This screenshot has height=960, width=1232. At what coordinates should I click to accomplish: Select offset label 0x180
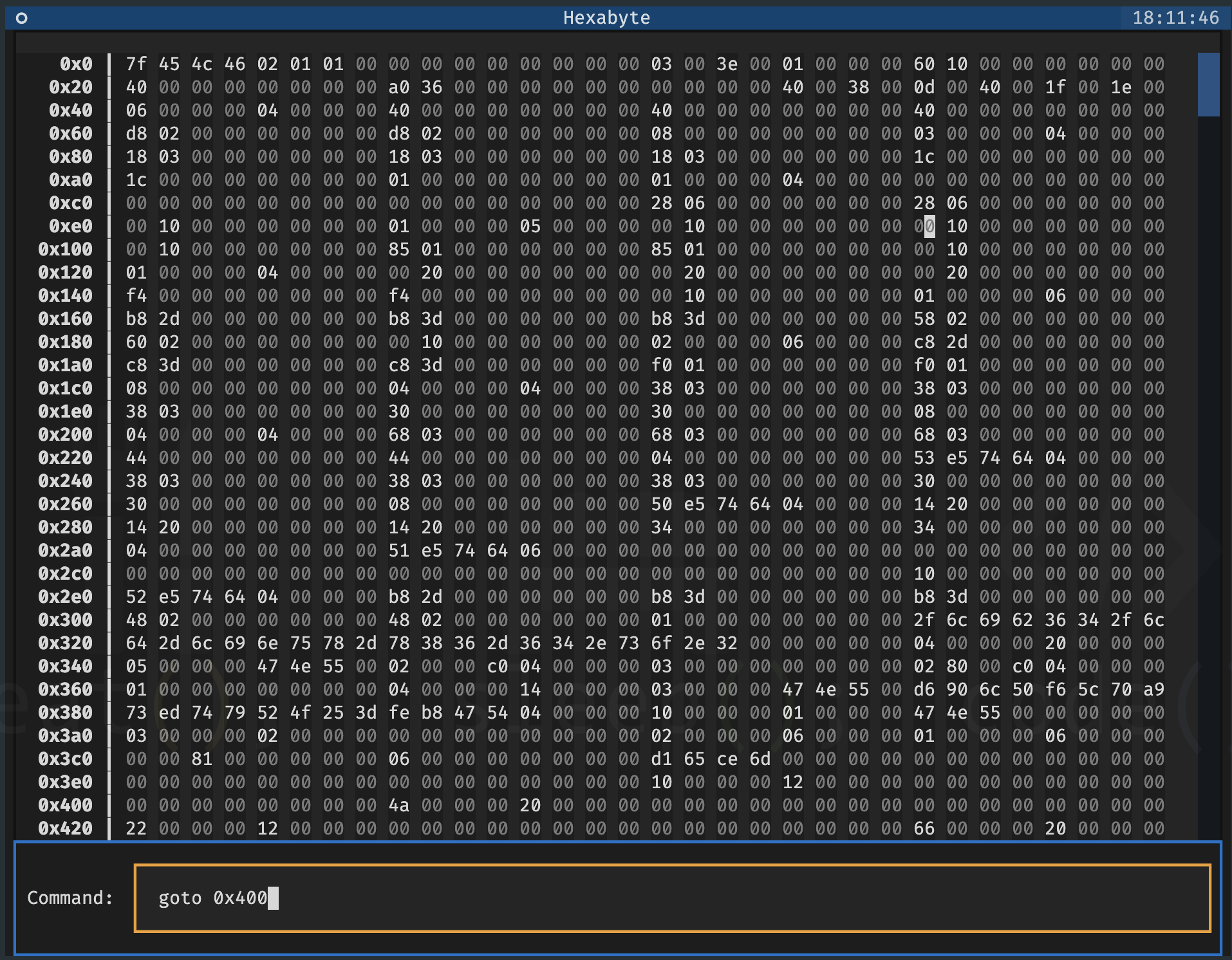tap(66, 342)
